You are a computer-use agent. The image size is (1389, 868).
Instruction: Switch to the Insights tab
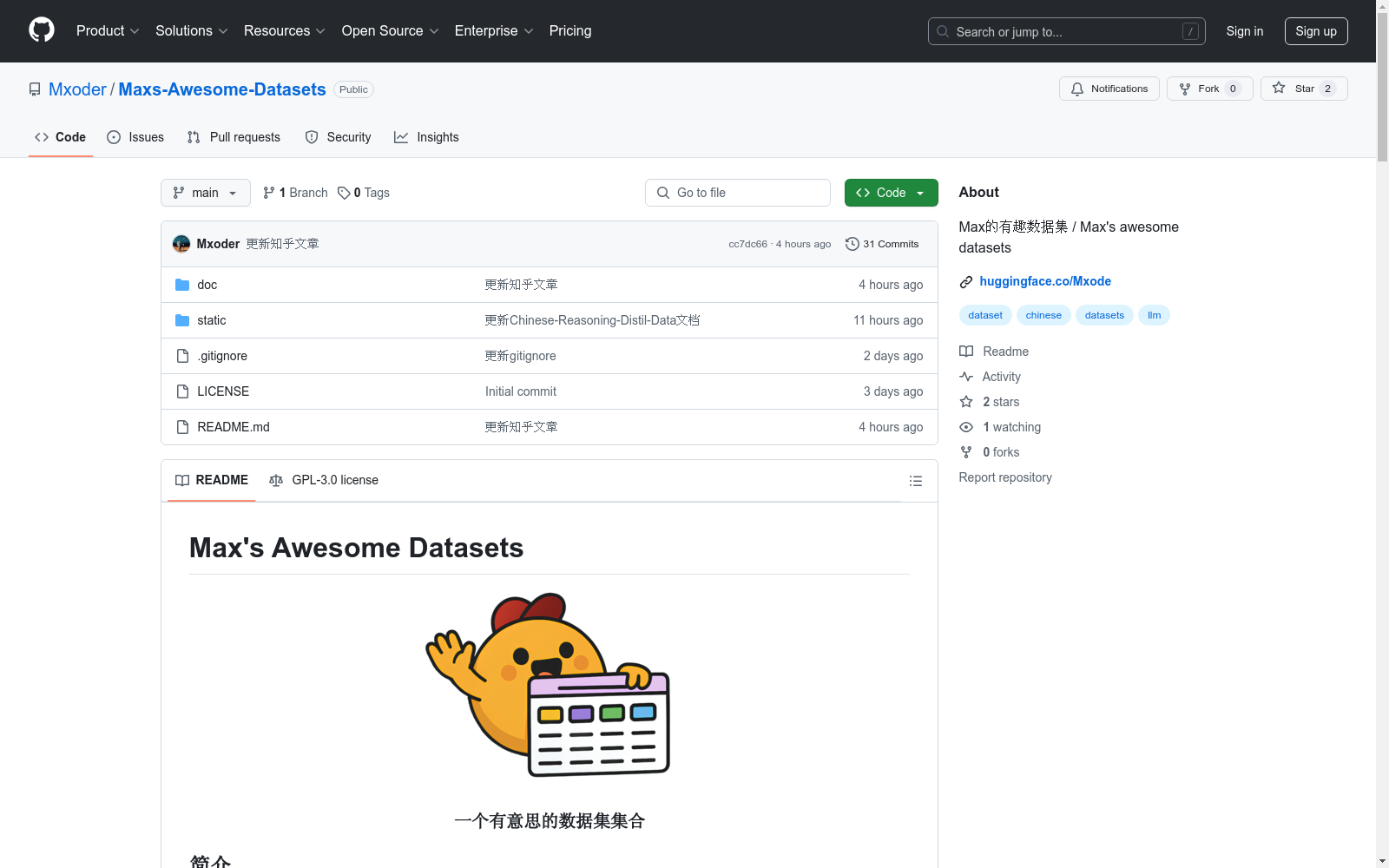[x=426, y=137]
